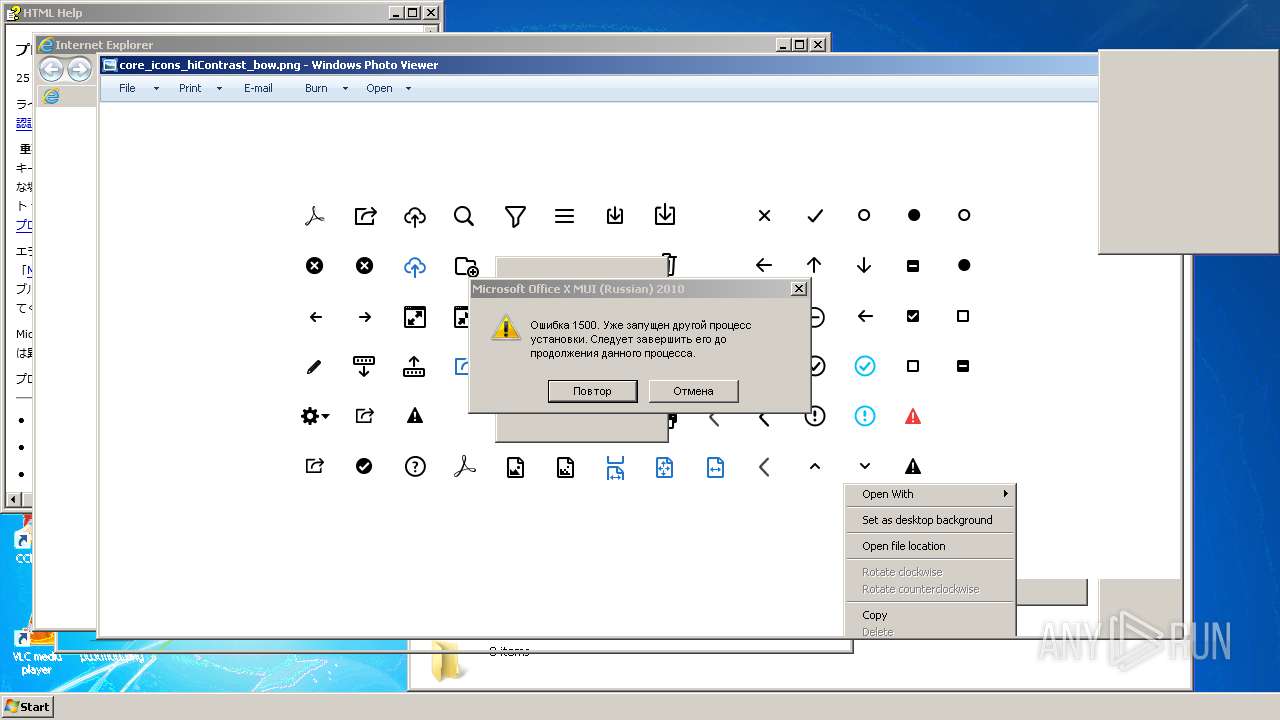Click the small upward chevron icon
Screen dimensions: 1280x720
pyautogui.click(x=815, y=466)
